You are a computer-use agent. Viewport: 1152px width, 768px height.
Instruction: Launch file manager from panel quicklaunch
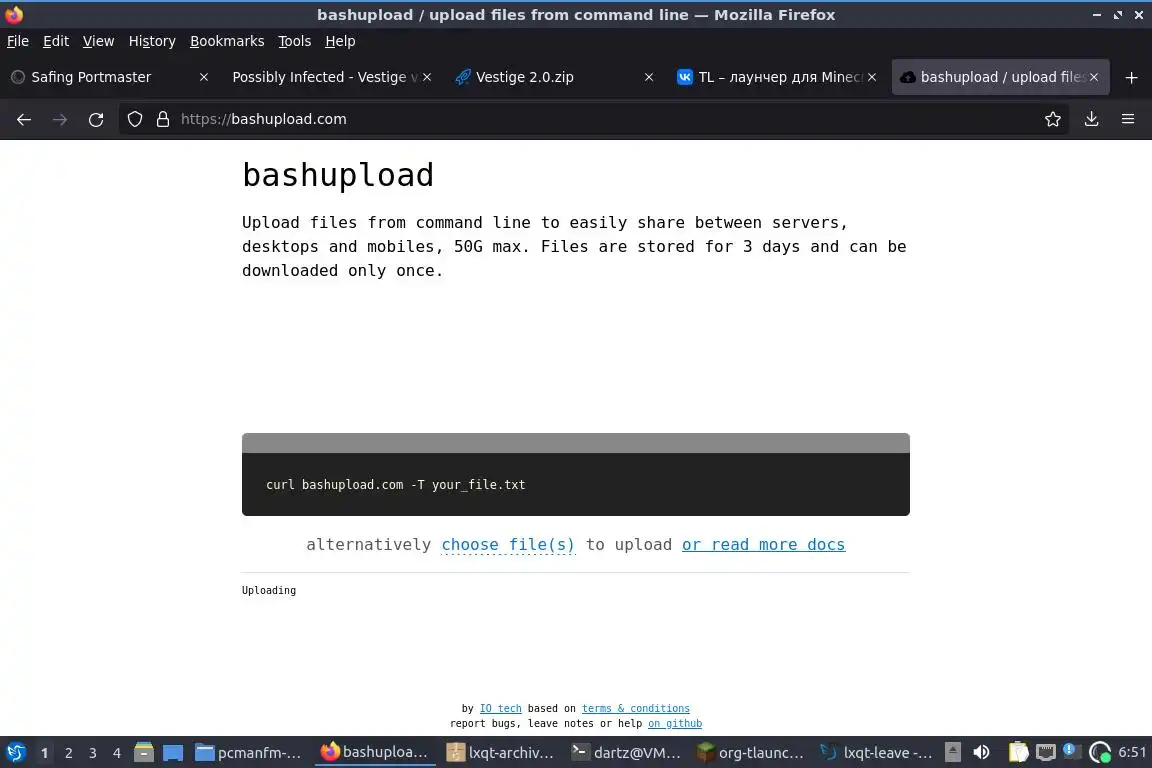[x=144, y=753]
